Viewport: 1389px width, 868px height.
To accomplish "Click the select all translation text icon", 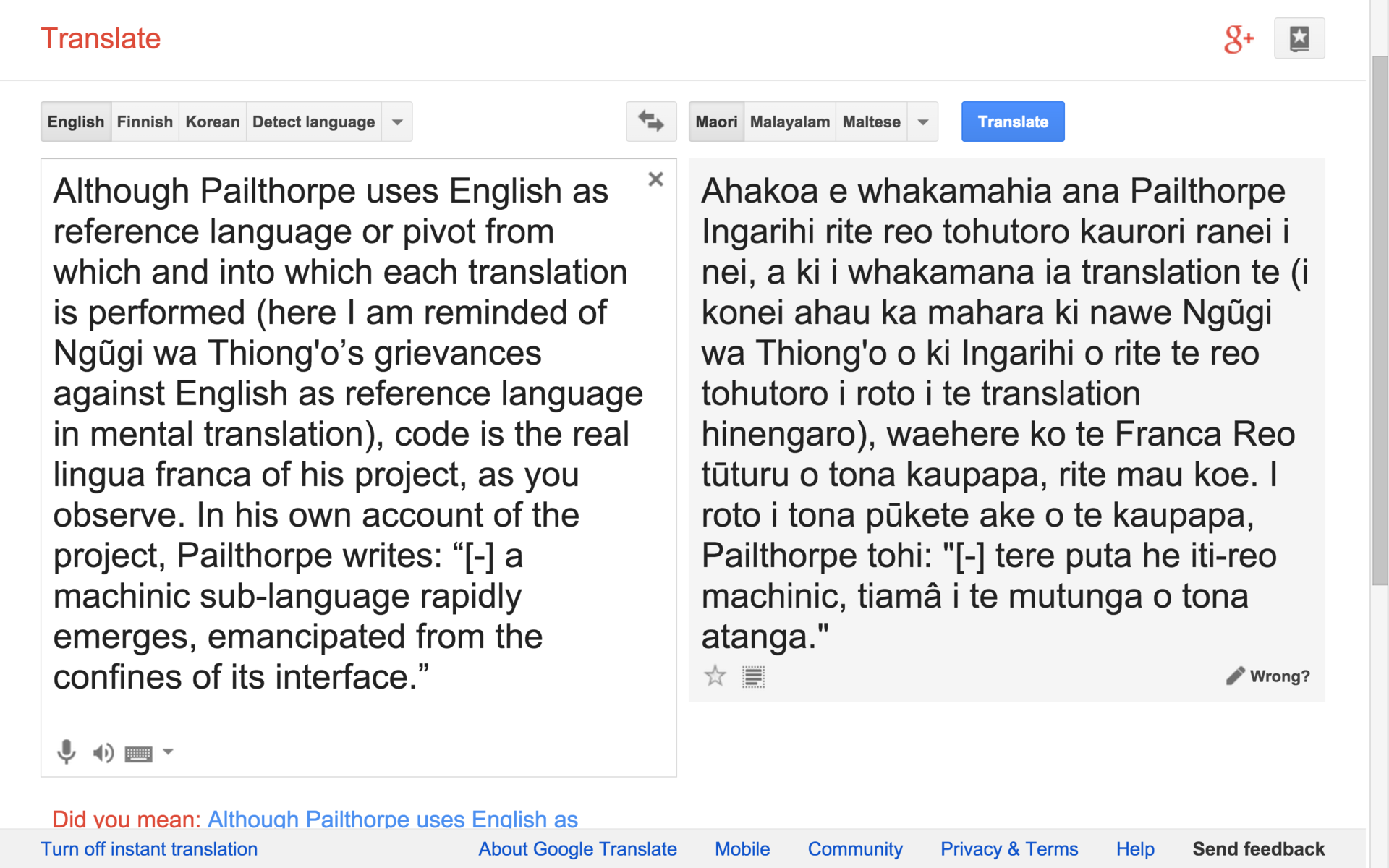I will click(753, 677).
